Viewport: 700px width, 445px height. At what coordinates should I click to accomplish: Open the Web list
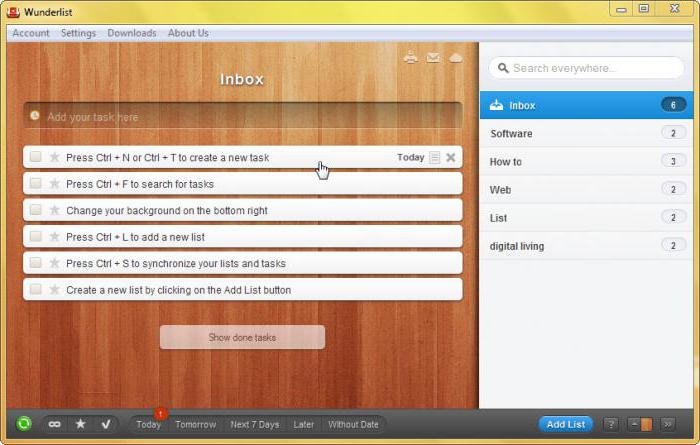(587, 190)
